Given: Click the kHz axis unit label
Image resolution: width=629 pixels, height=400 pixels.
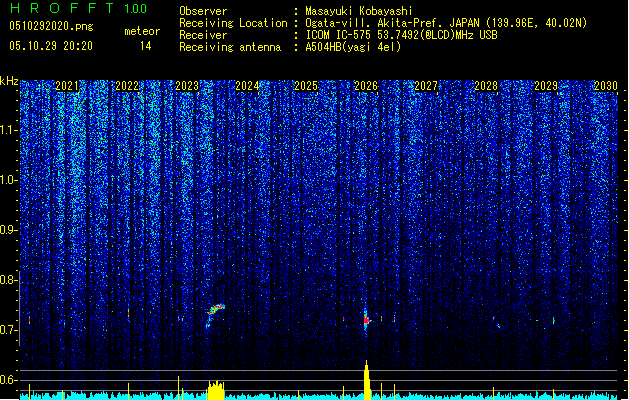Looking at the screenshot, I should coord(9,81).
